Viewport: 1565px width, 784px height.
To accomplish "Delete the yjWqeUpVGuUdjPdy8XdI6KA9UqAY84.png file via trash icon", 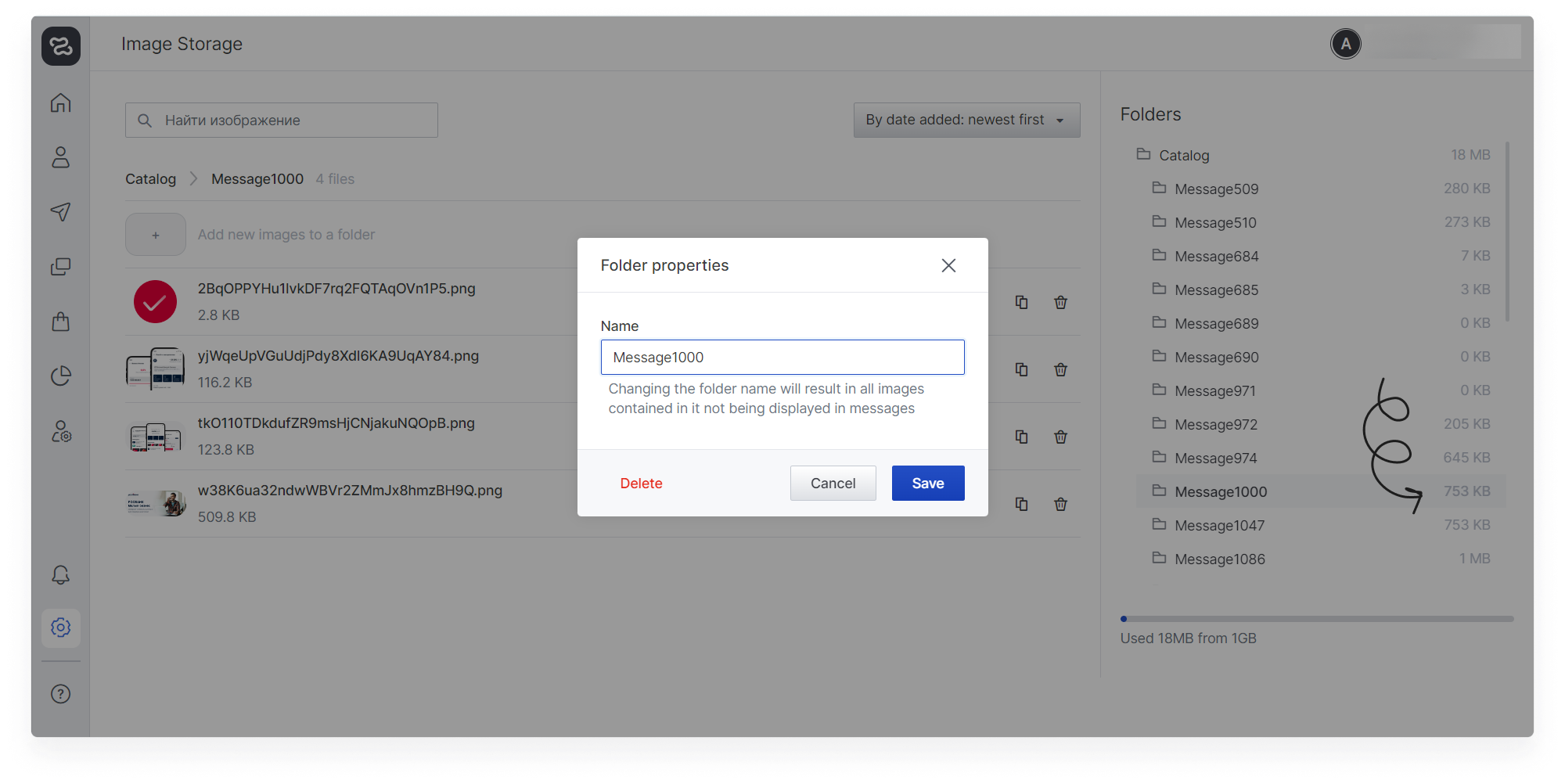I will click(1060, 369).
